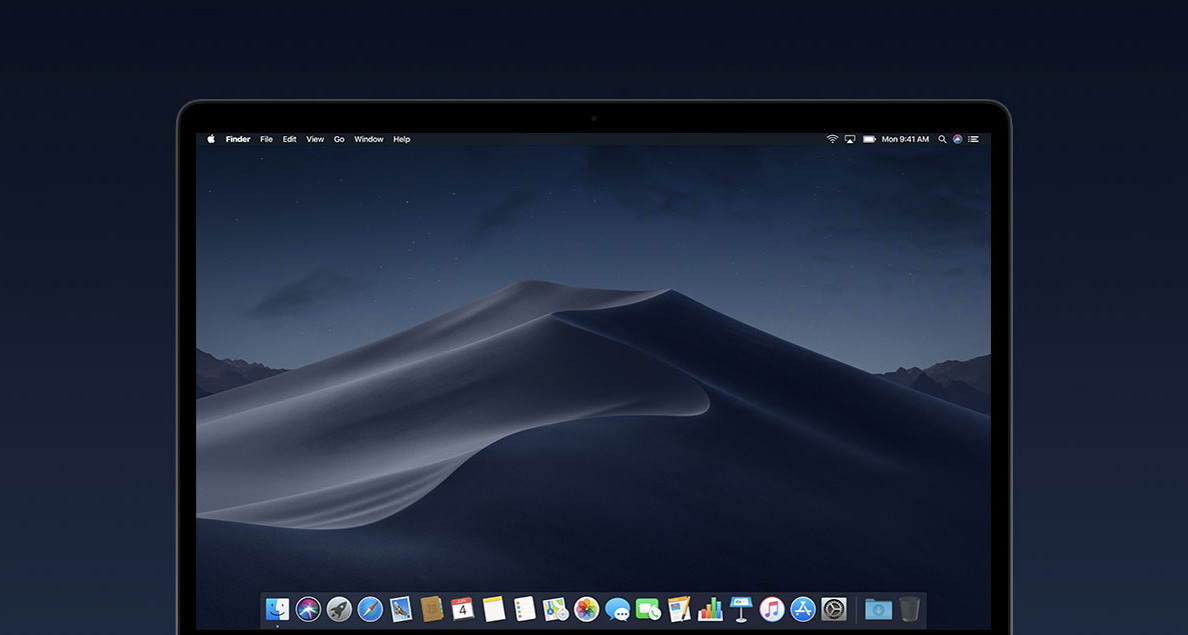Launch Maps from the Dock
Viewport: 1188px width, 635px height.
point(555,609)
